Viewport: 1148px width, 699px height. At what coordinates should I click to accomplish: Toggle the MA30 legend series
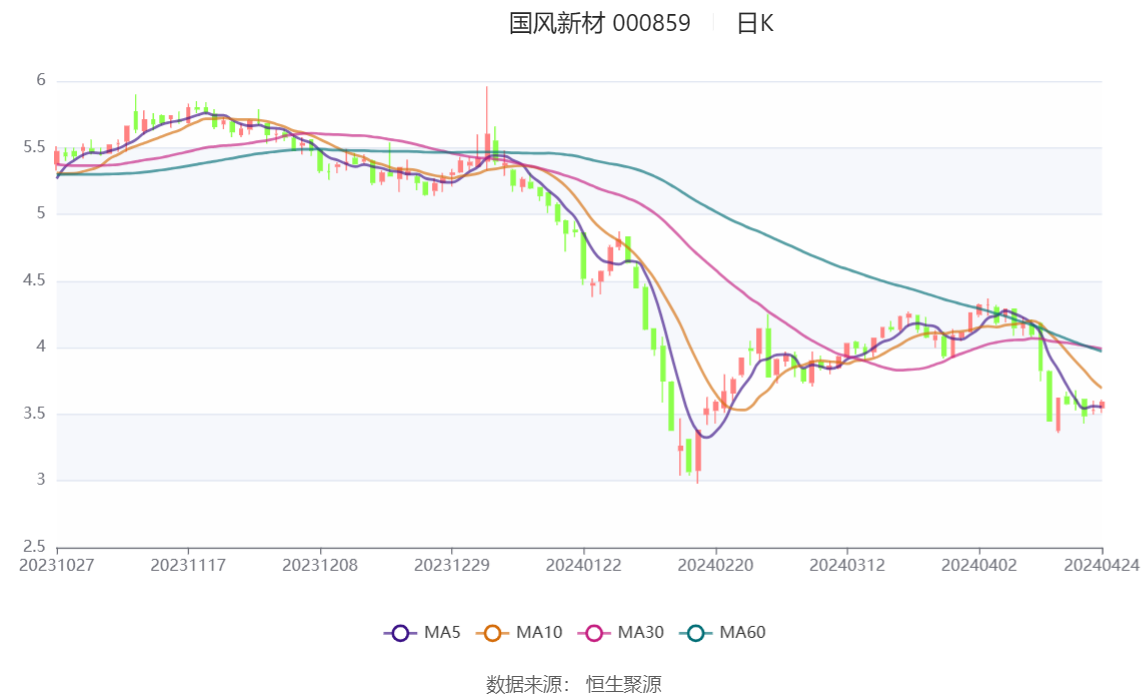click(621, 632)
